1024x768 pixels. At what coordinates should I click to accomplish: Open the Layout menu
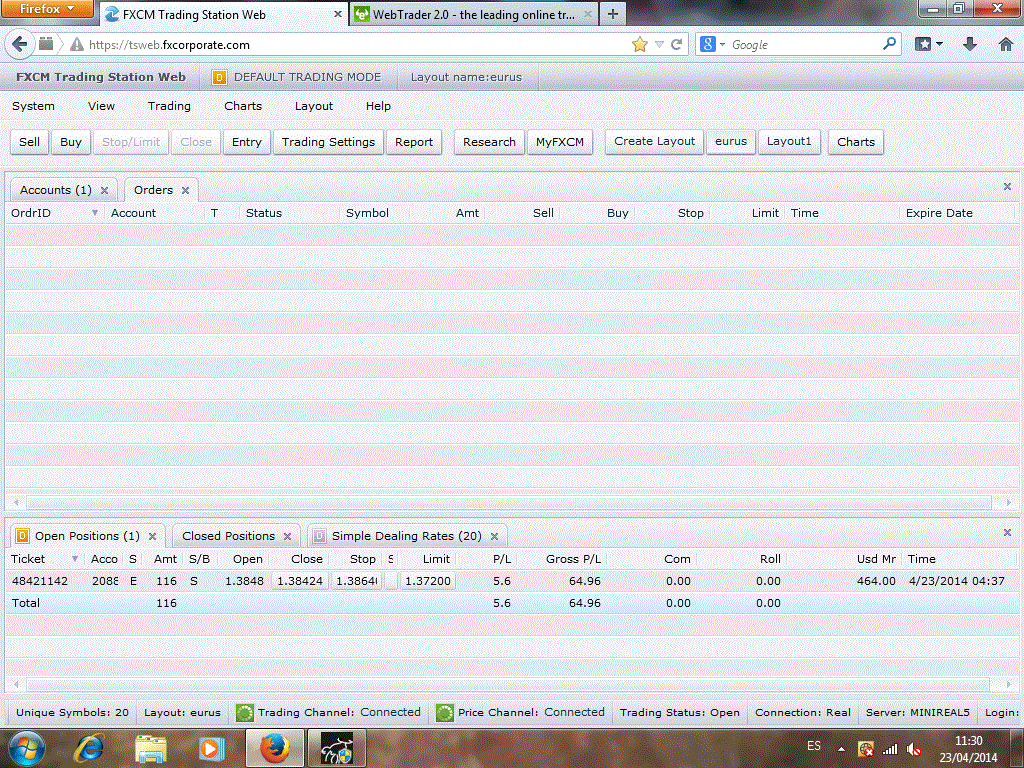(313, 106)
